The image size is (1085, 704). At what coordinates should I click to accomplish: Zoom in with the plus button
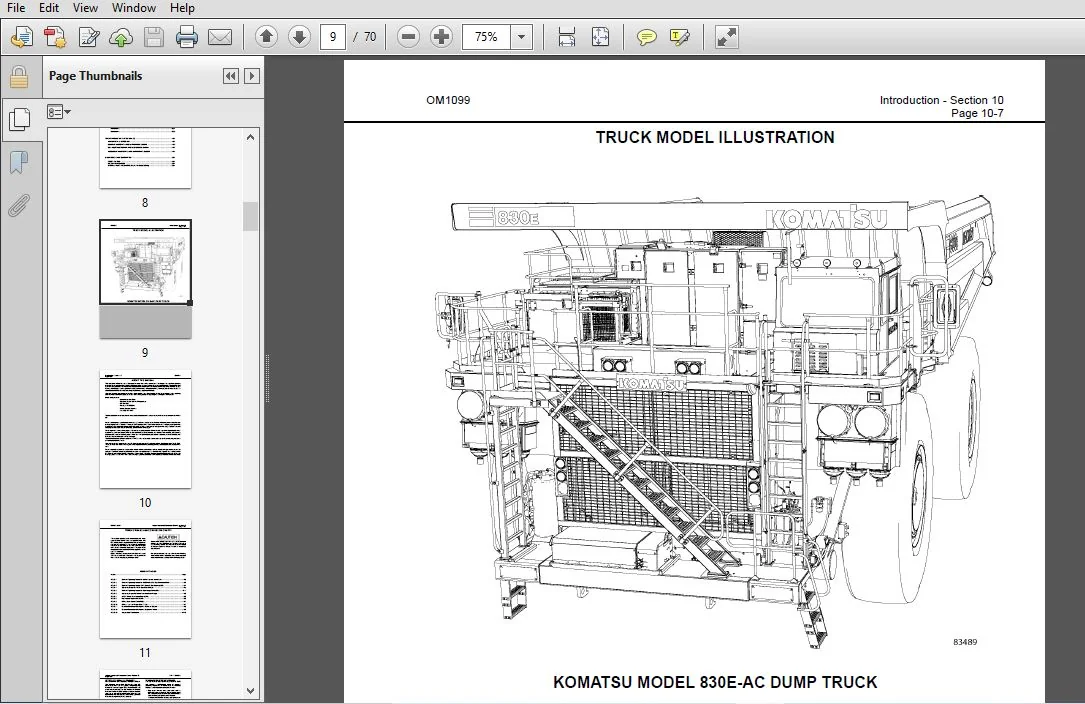click(x=441, y=37)
